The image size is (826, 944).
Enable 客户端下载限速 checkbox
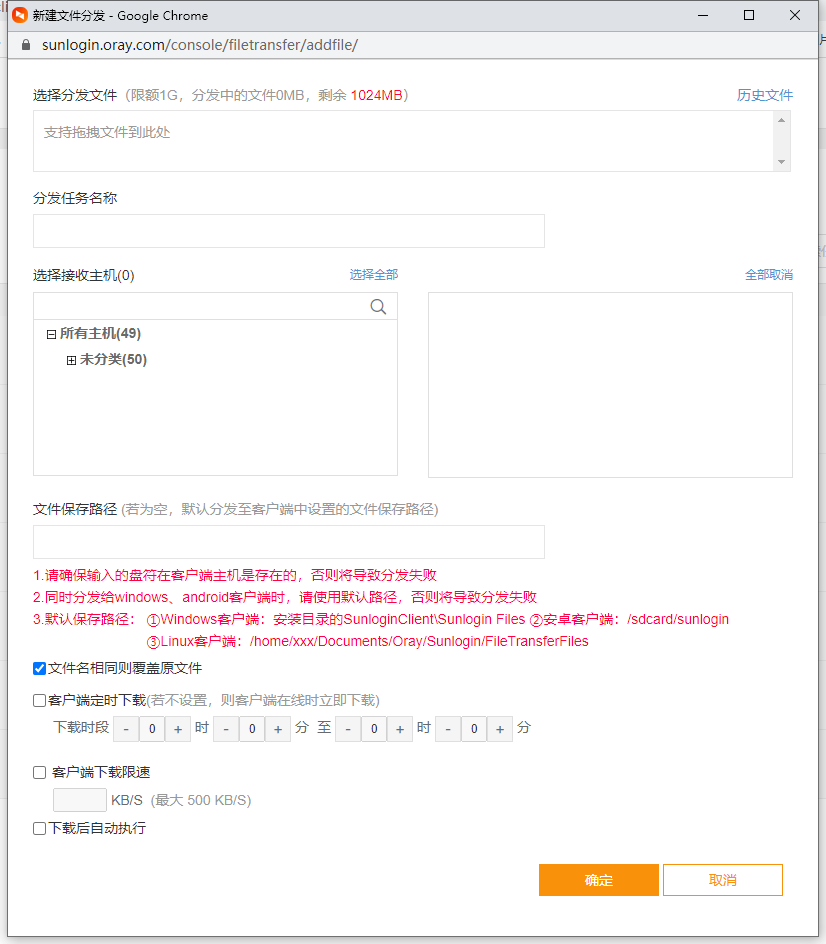[40, 772]
